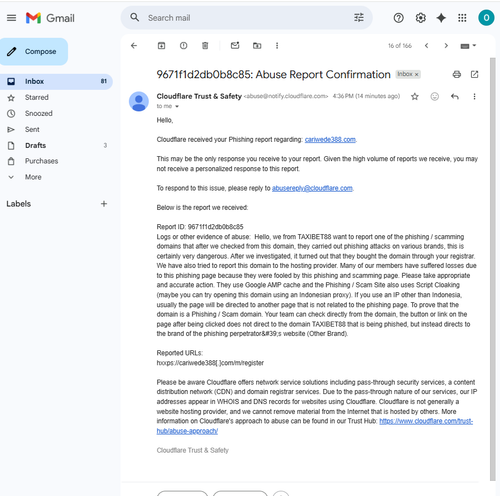The width and height of the screenshot is (500, 496).
Task: Click the '16 of 166' counter
Action: tap(400, 46)
